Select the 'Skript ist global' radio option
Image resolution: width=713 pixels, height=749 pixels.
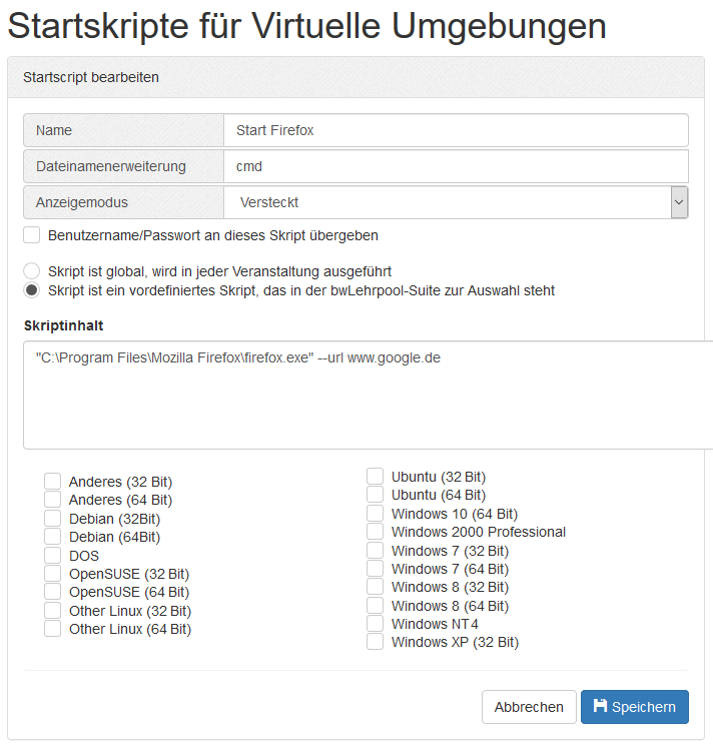click(x=32, y=271)
